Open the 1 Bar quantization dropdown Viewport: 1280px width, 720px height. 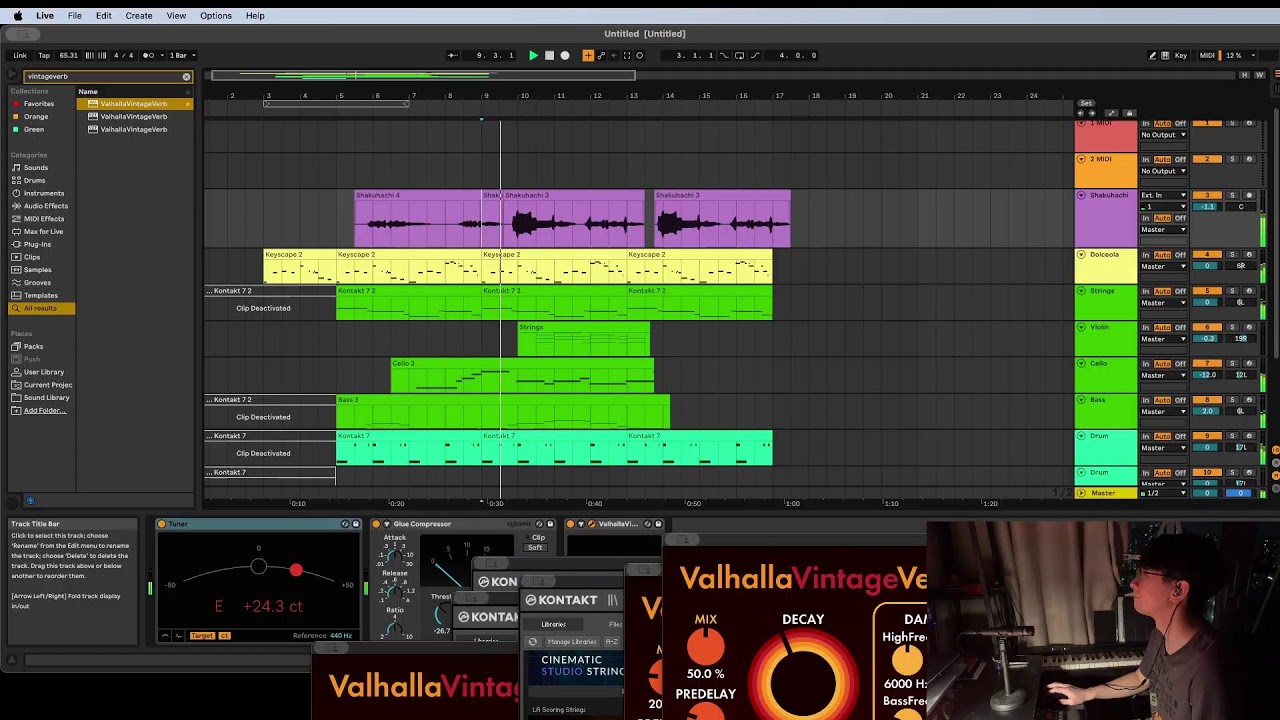pos(181,55)
